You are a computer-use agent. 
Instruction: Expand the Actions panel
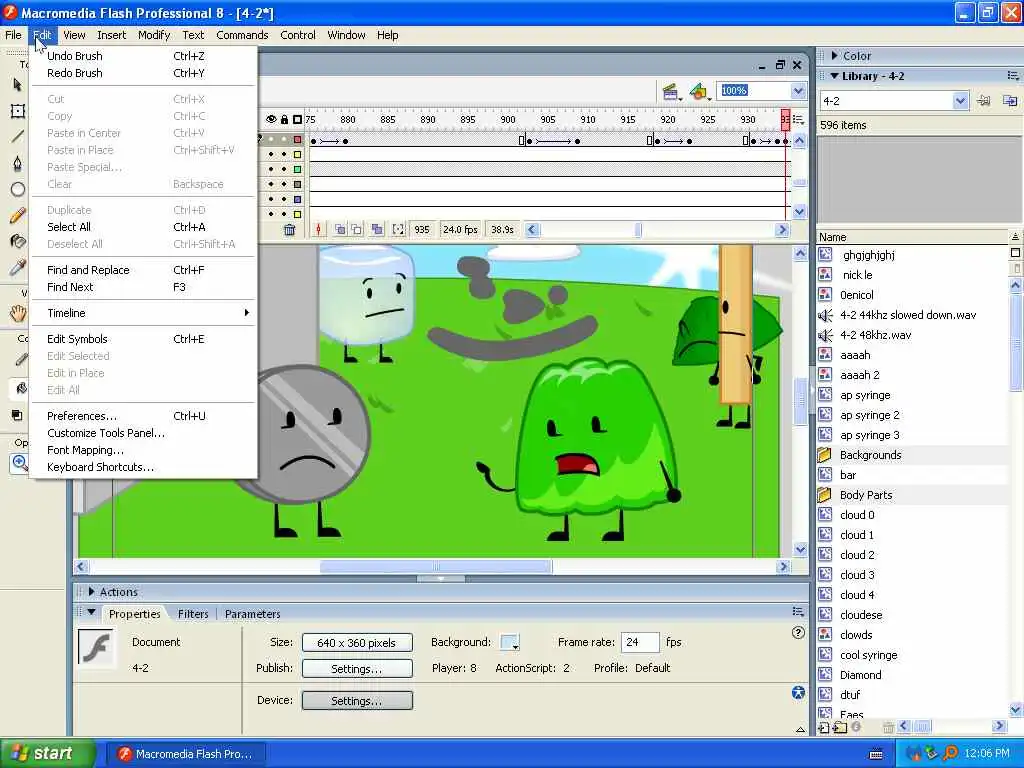[x=91, y=592]
